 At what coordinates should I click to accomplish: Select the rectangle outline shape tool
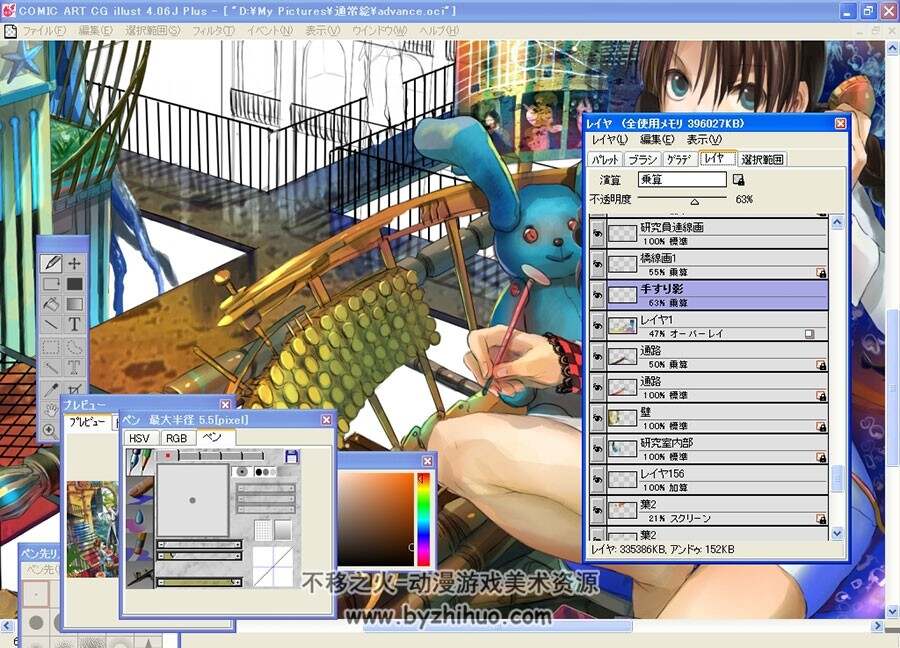(52, 284)
